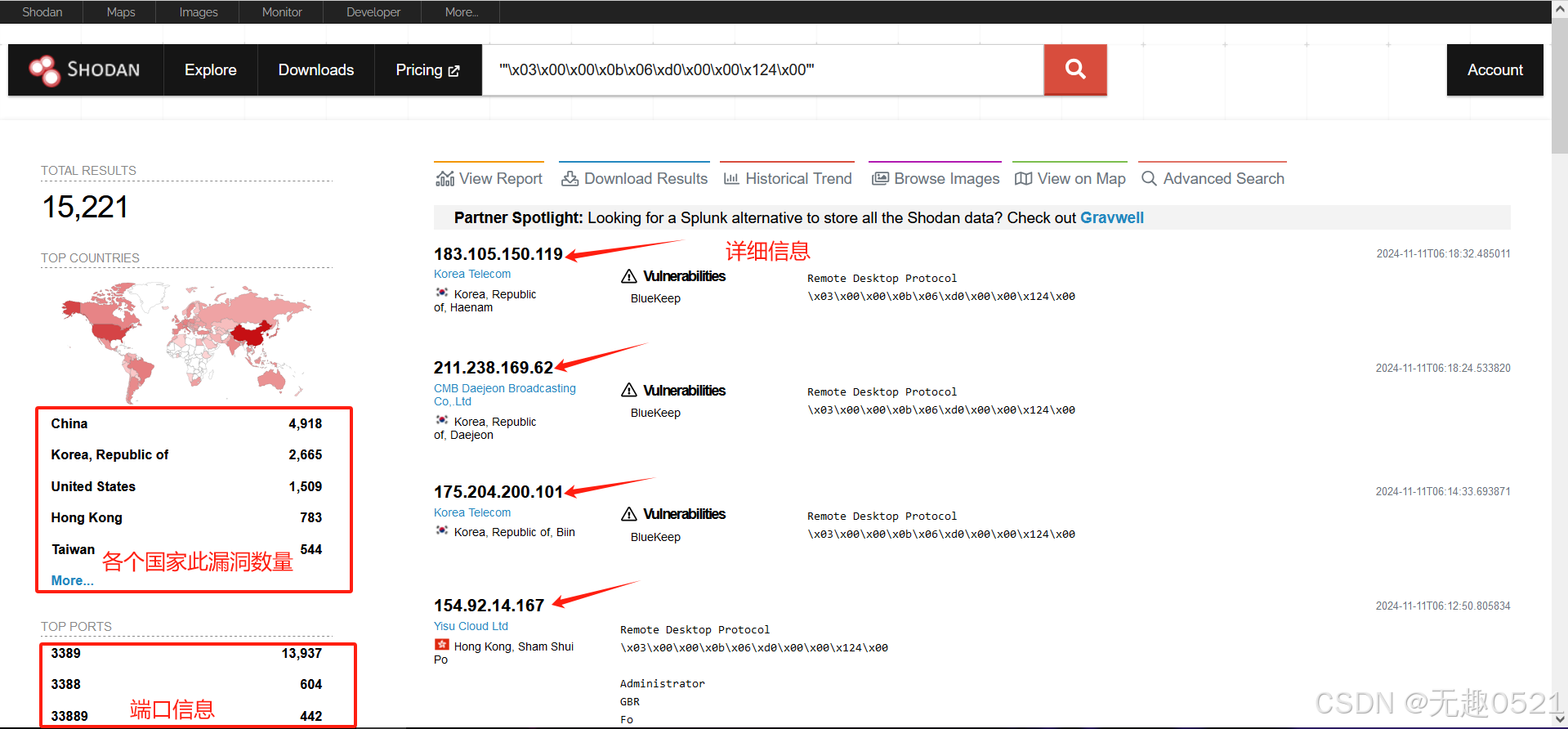Click the Historical Trend bar chart icon
The image size is (1568, 729).
[731, 178]
